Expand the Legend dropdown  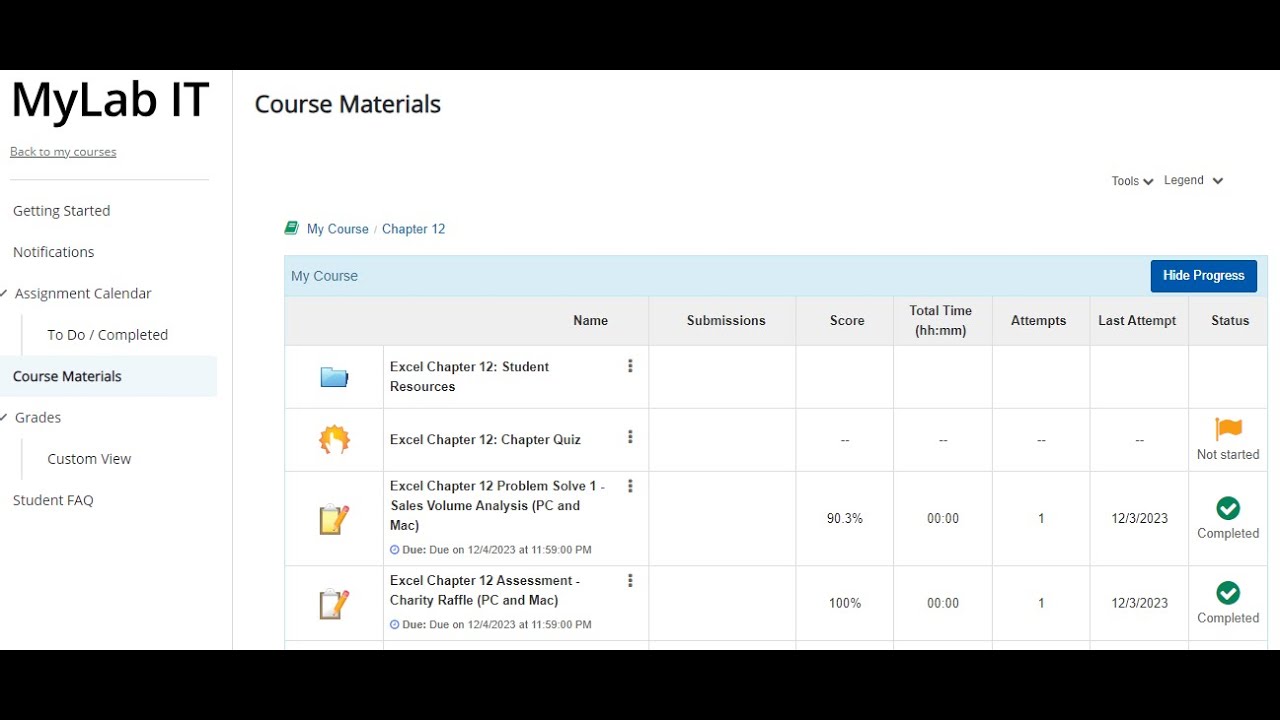tap(1193, 181)
